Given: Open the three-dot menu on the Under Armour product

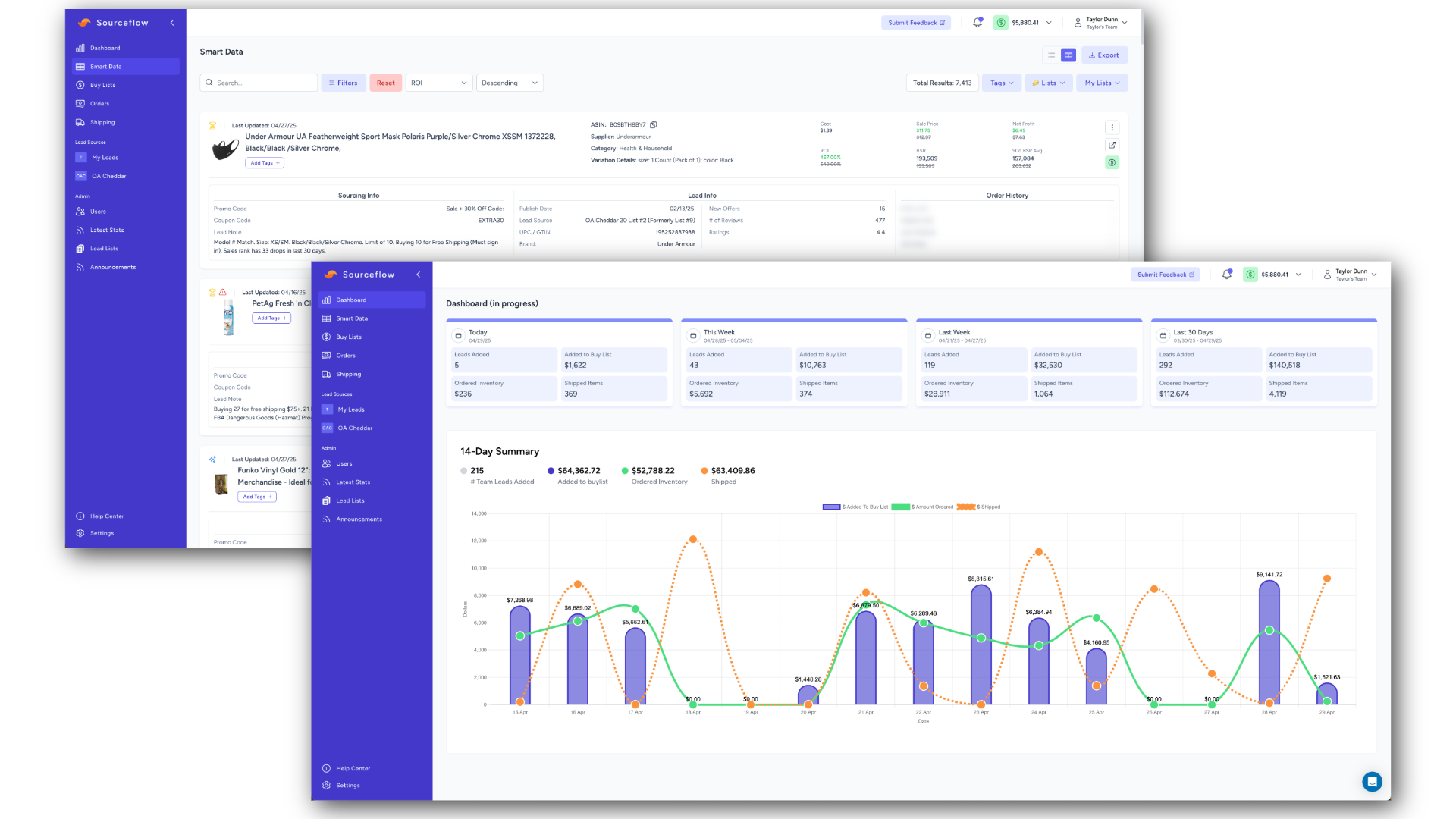Looking at the screenshot, I should pos(1112,127).
